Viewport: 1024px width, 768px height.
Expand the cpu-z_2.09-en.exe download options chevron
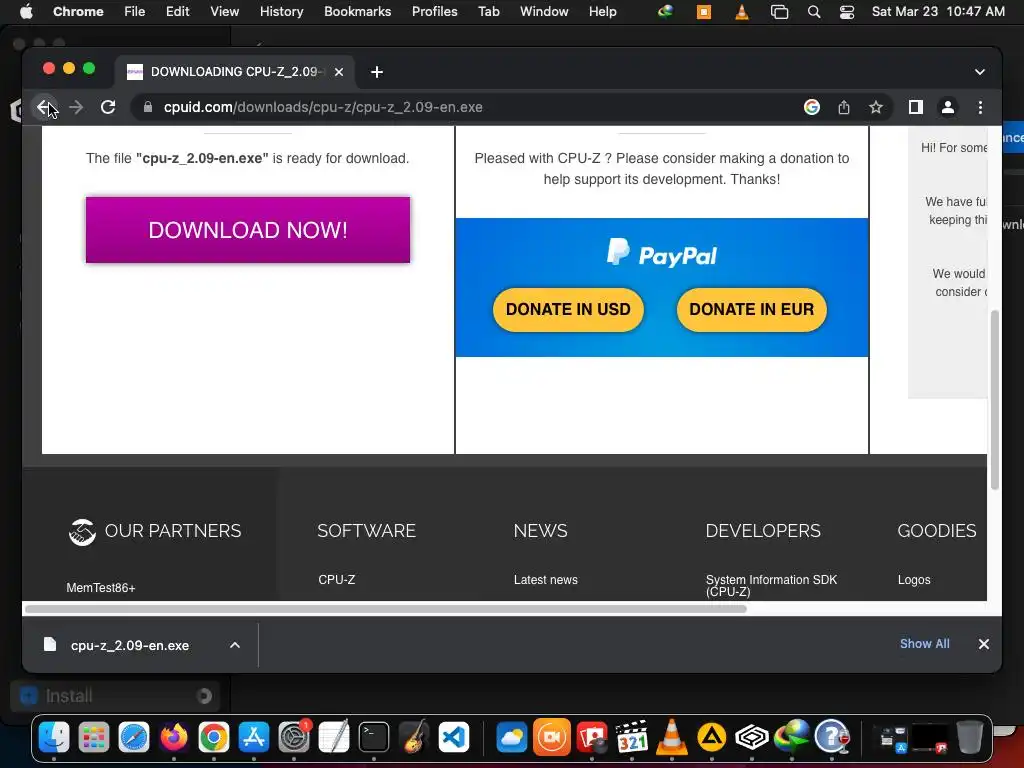pos(235,645)
